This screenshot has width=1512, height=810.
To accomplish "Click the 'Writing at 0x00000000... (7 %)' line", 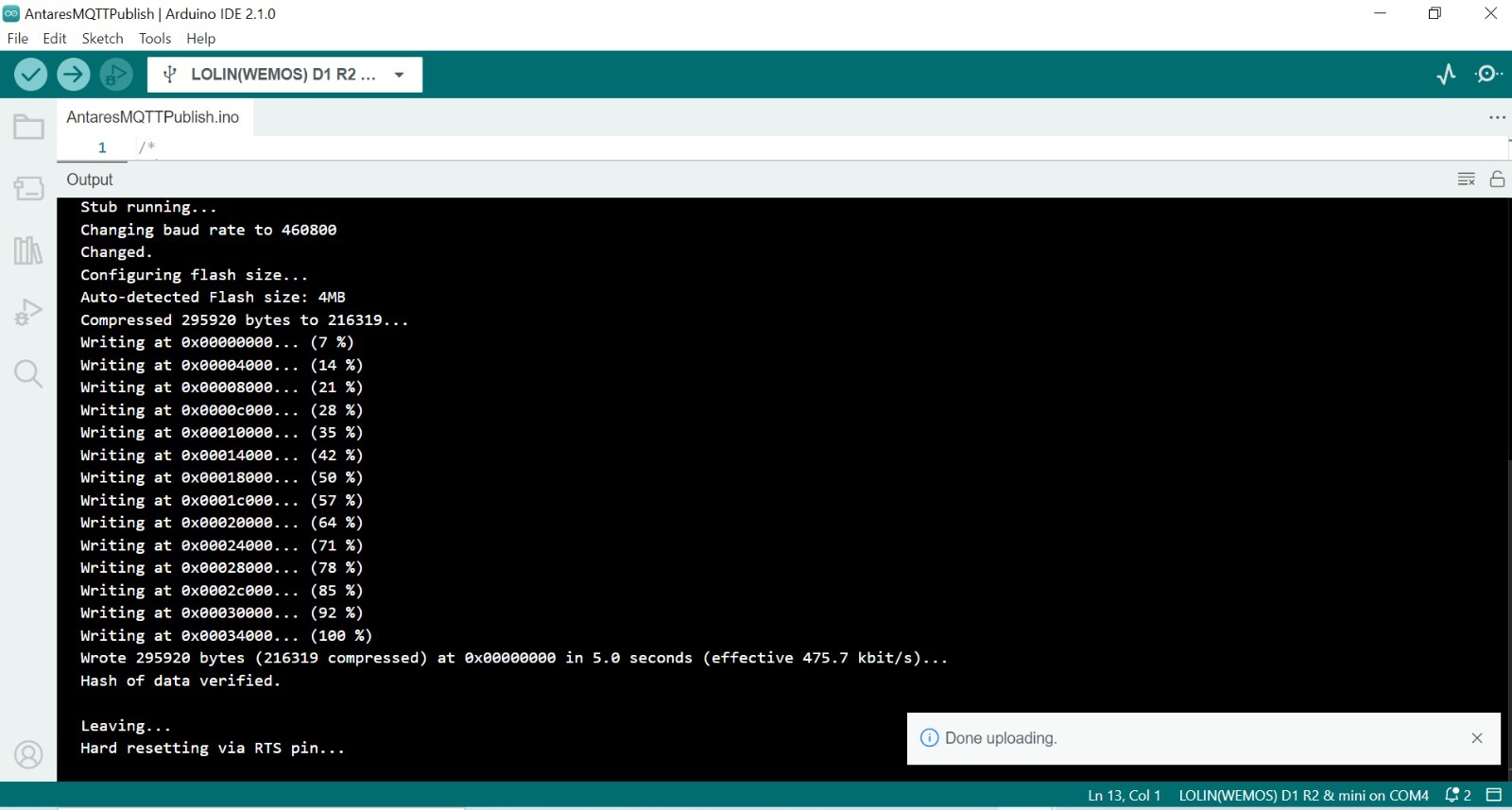I will click(217, 342).
